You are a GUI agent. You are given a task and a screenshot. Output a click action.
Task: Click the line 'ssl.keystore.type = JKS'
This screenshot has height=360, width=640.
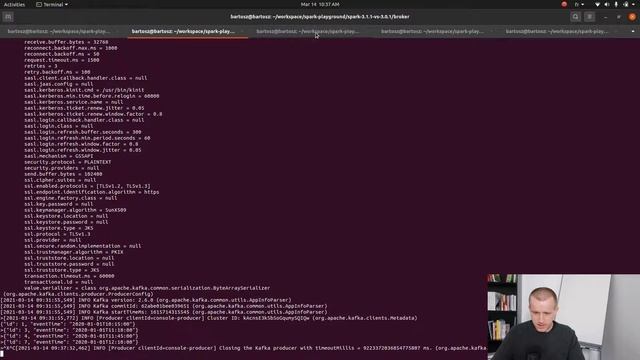[59, 228]
